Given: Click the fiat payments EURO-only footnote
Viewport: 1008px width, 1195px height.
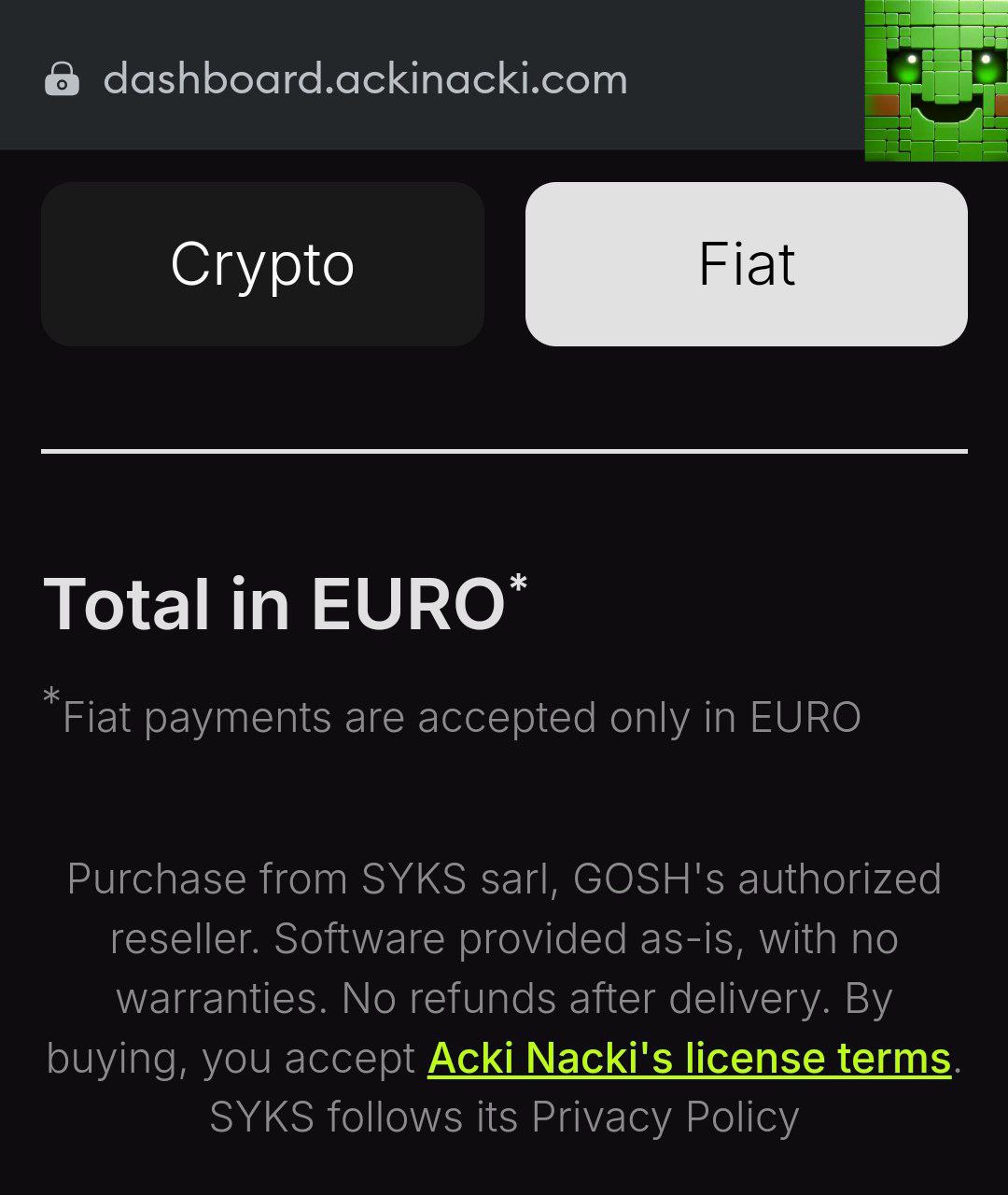Looking at the screenshot, I should 462,718.
